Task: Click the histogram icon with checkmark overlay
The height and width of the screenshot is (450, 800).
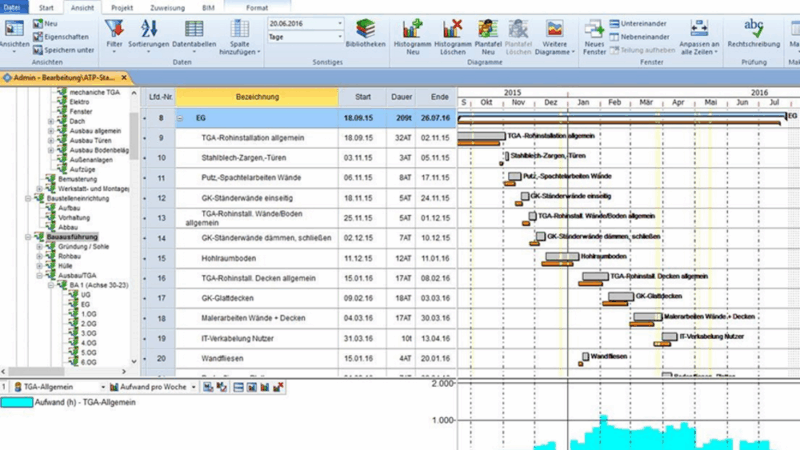Action: [x=221, y=387]
